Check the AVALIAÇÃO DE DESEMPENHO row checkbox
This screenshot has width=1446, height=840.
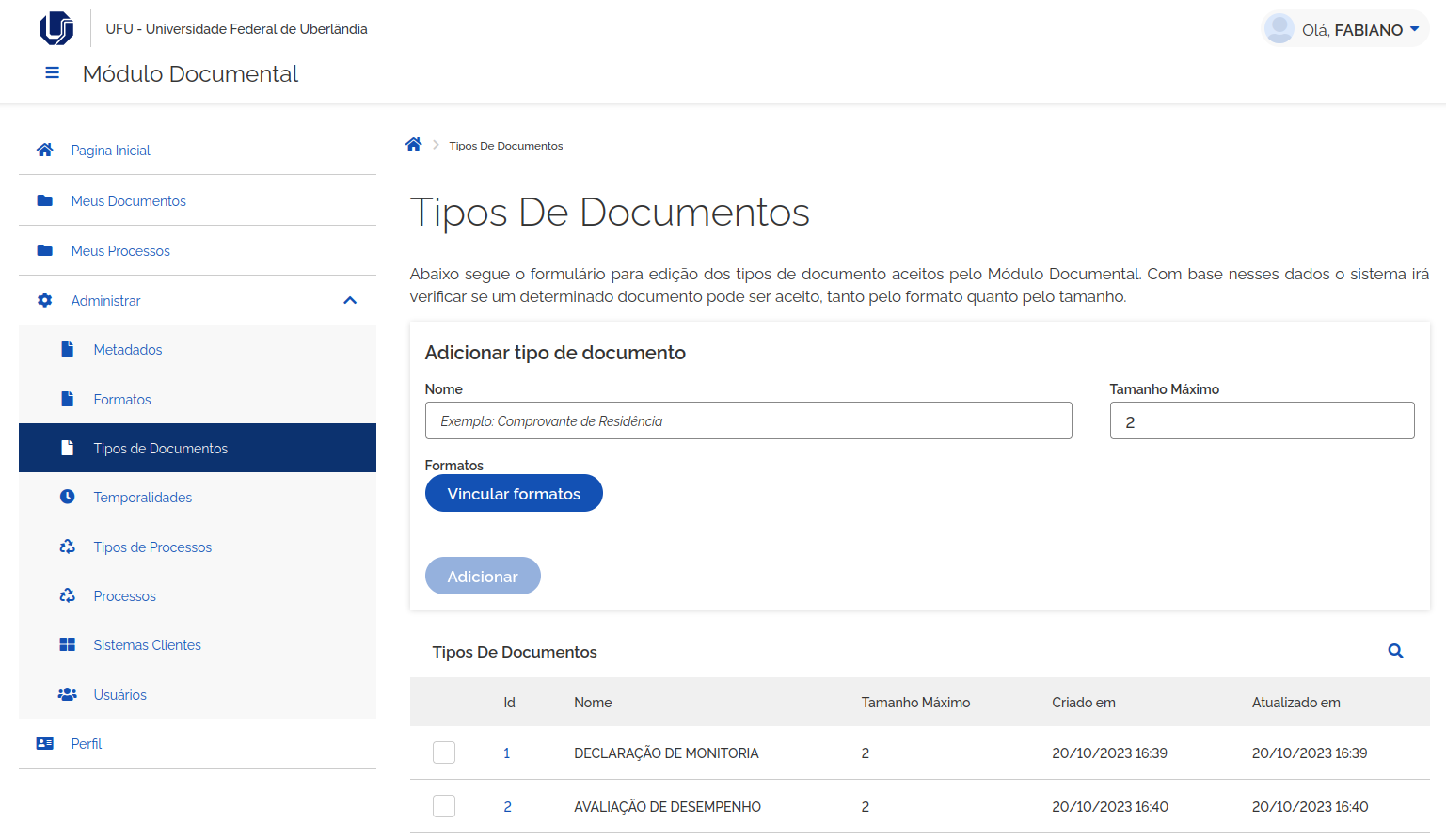point(444,806)
